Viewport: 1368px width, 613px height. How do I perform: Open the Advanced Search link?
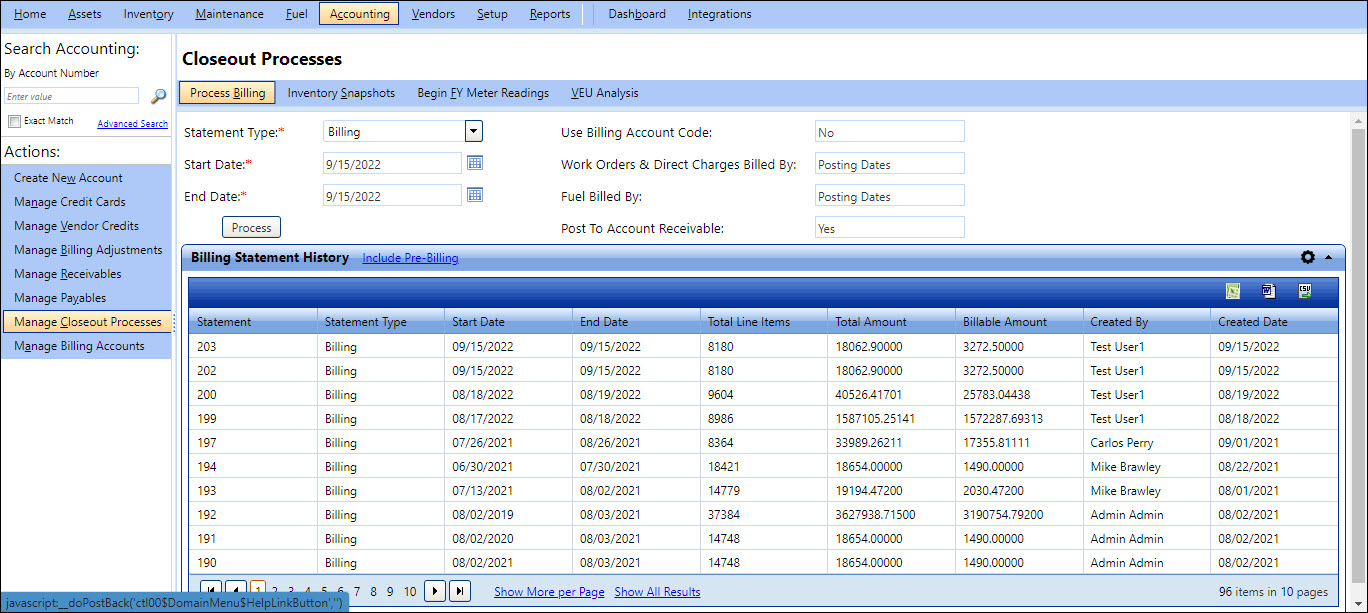[x=132, y=124]
